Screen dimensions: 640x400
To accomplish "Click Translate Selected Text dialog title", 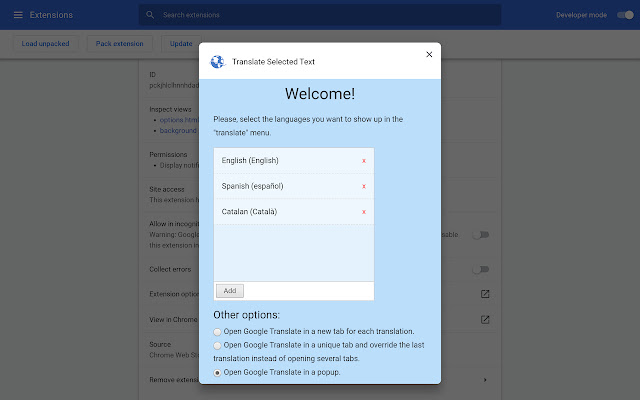I will click(273, 62).
